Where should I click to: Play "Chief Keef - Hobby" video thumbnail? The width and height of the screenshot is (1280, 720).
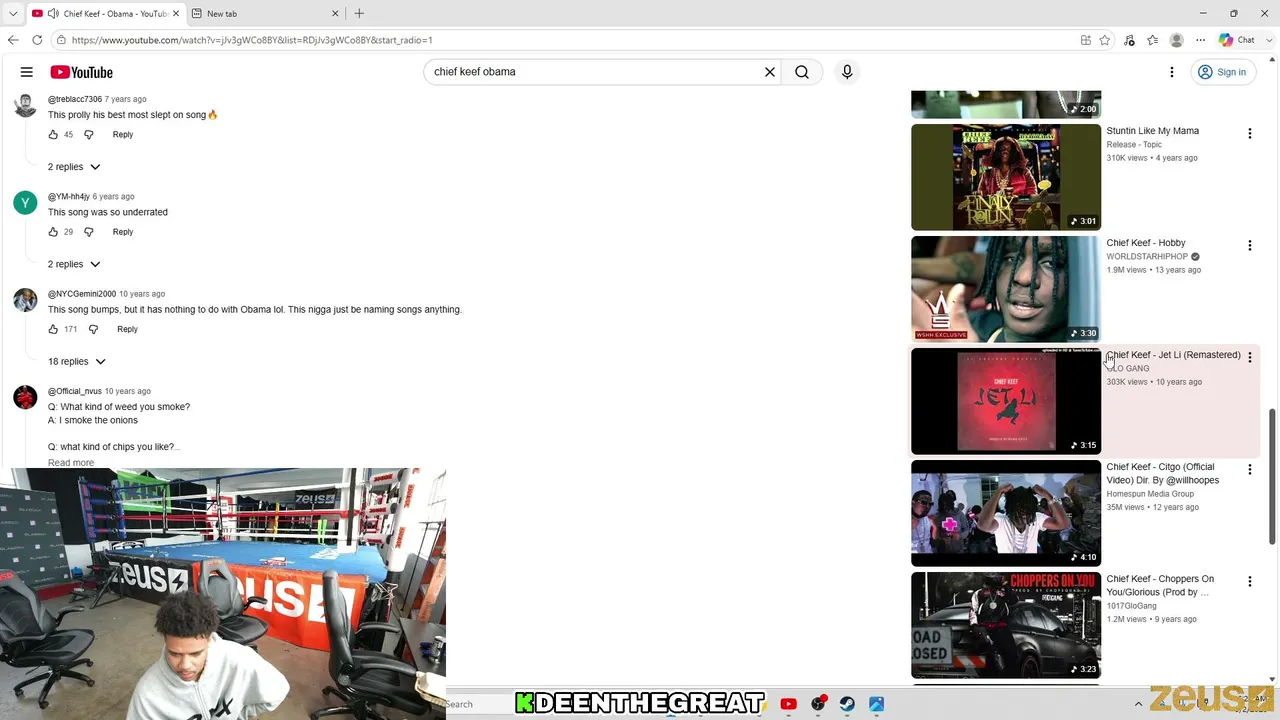point(1006,289)
